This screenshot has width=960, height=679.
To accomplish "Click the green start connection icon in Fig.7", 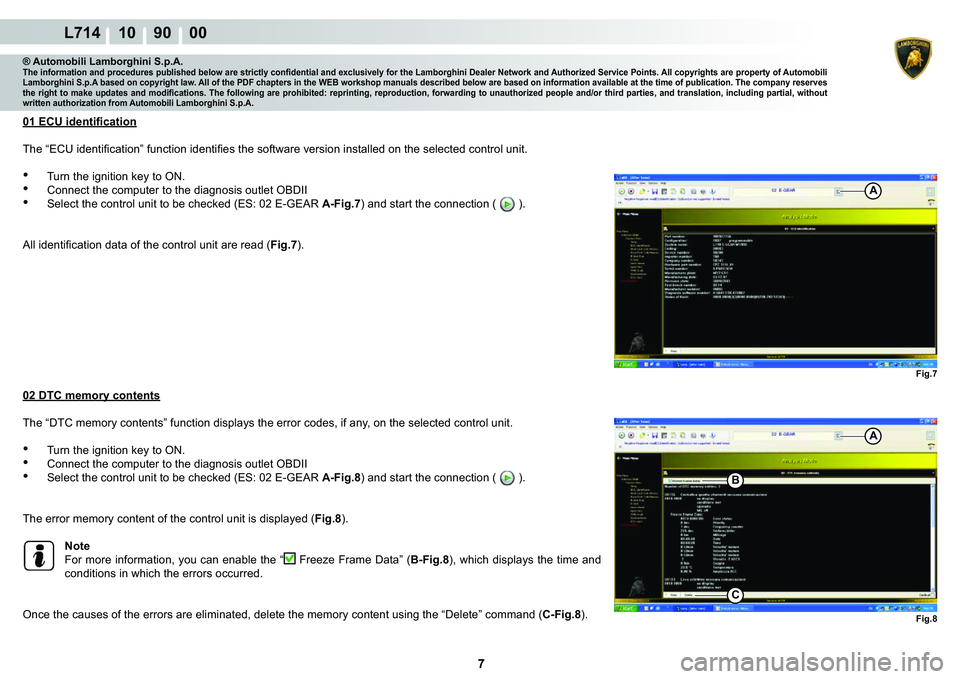I will 621,192.
